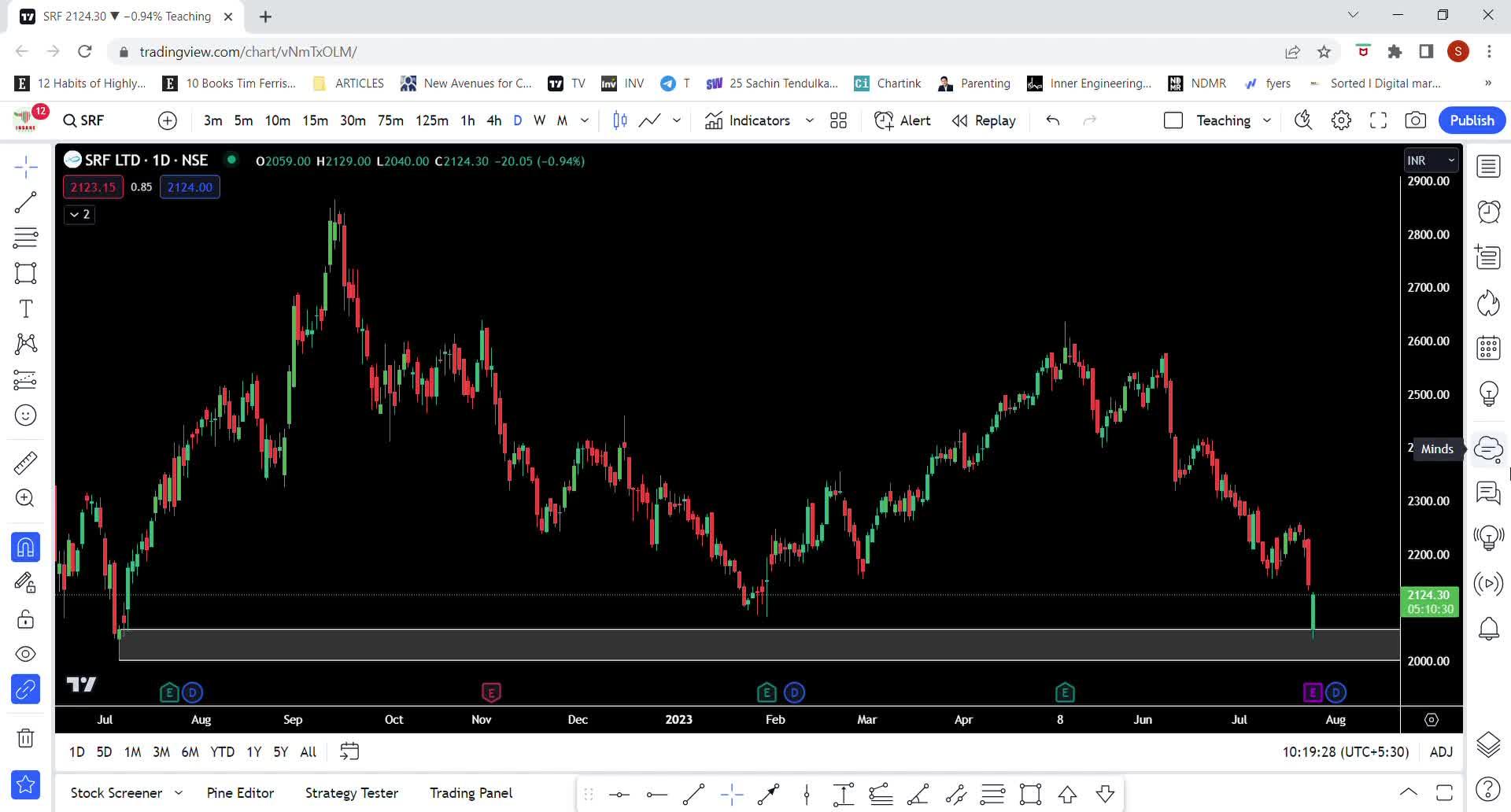The height and width of the screenshot is (812, 1511).
Task: Switch to 15m timeframe
Action: [315, 120]
